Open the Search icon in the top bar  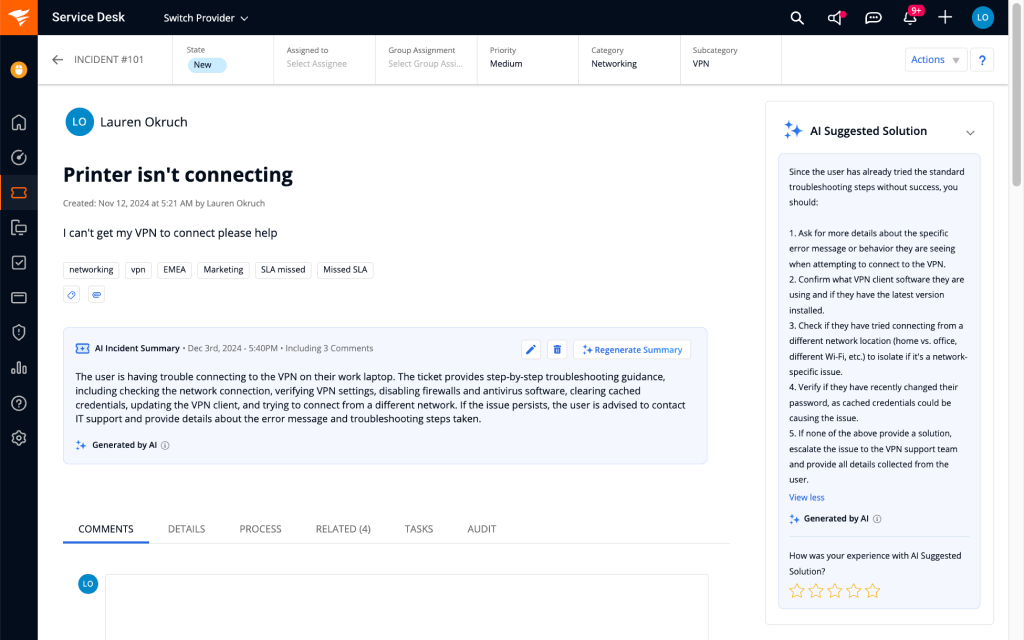click(x=796, y=17)
